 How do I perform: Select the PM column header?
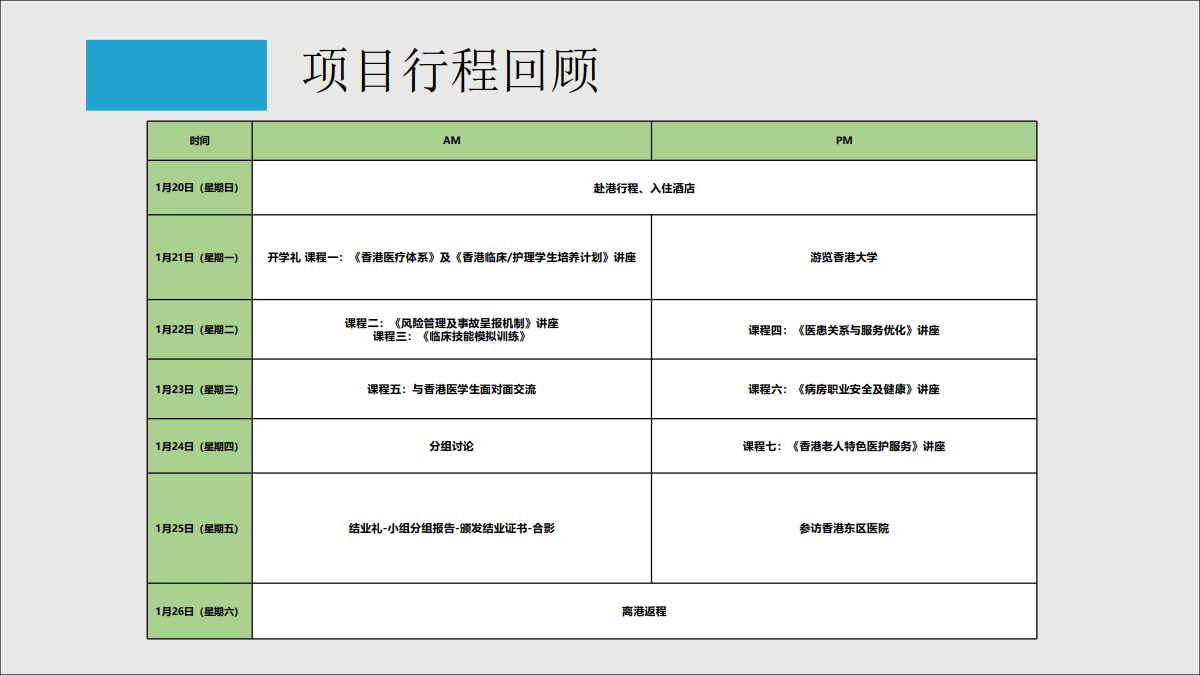(844, 141)
